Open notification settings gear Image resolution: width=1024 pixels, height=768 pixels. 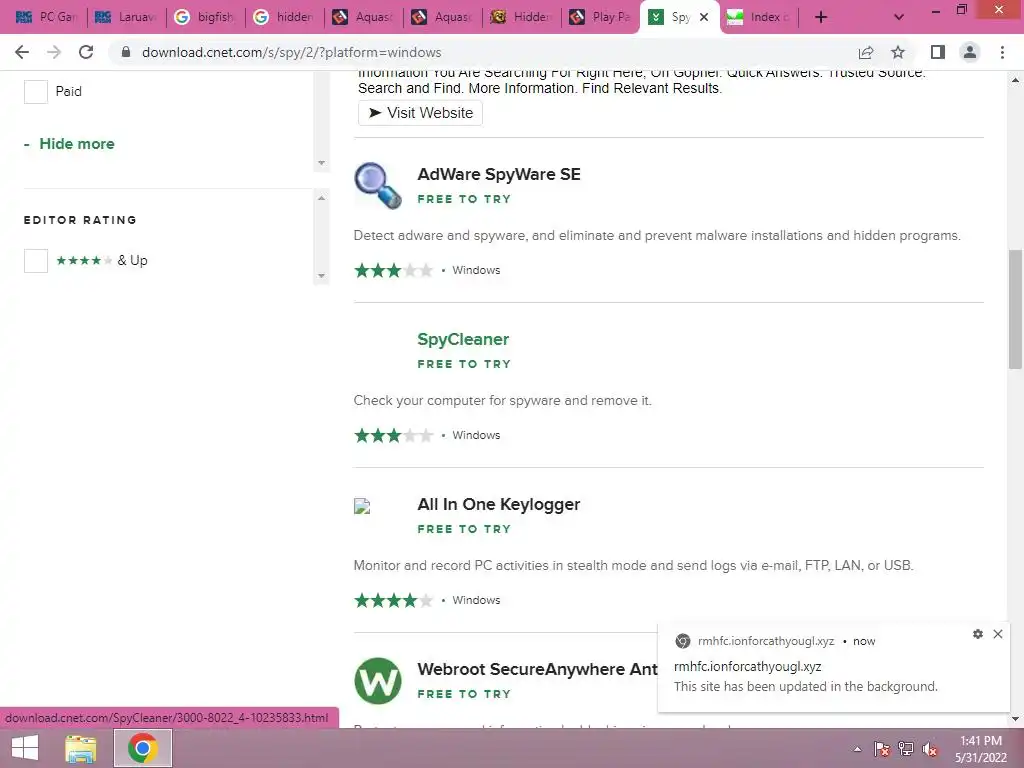click(x=978, y=634)
